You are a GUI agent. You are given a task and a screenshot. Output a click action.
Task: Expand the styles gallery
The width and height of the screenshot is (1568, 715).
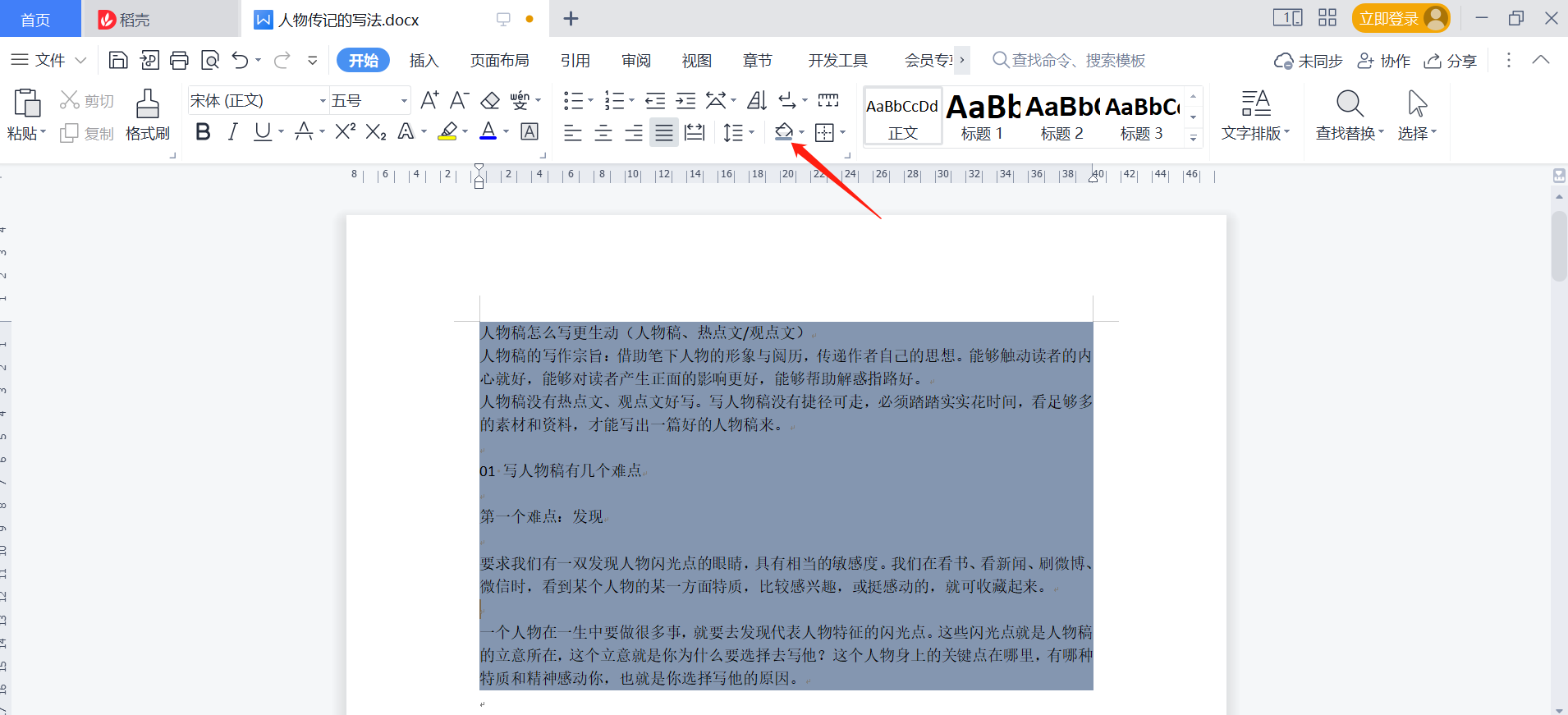click(x=1194, y=137)
